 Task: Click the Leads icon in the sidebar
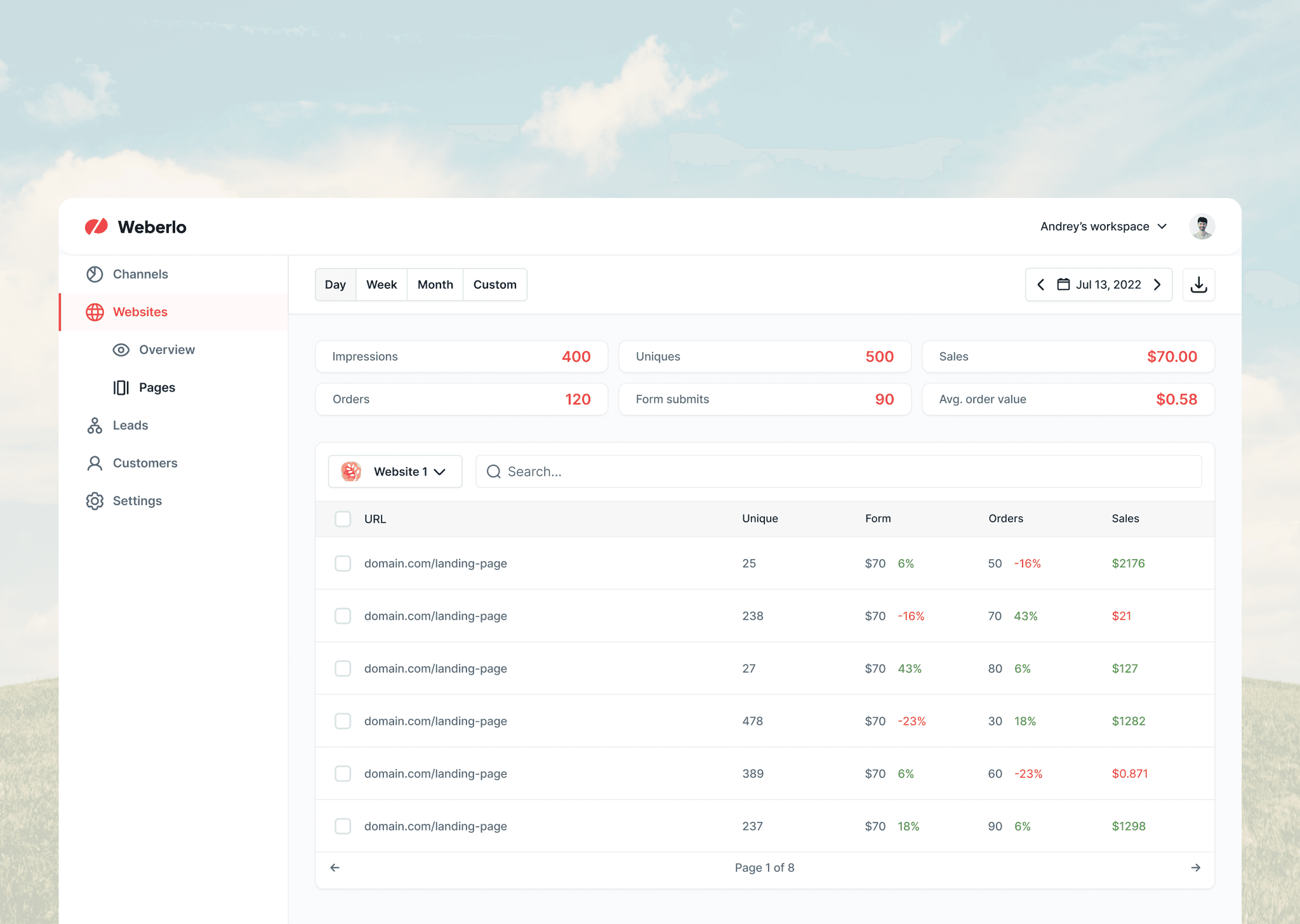(95, 426)
